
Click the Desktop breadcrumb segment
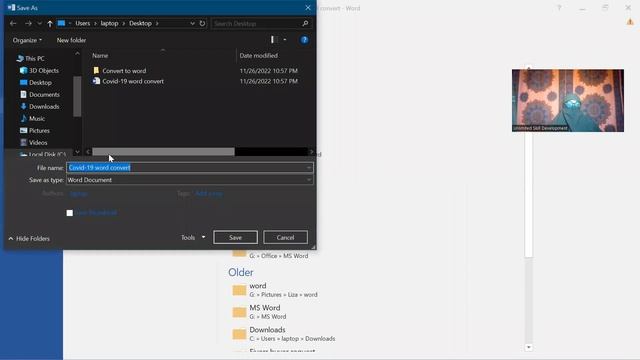(140, 23)
